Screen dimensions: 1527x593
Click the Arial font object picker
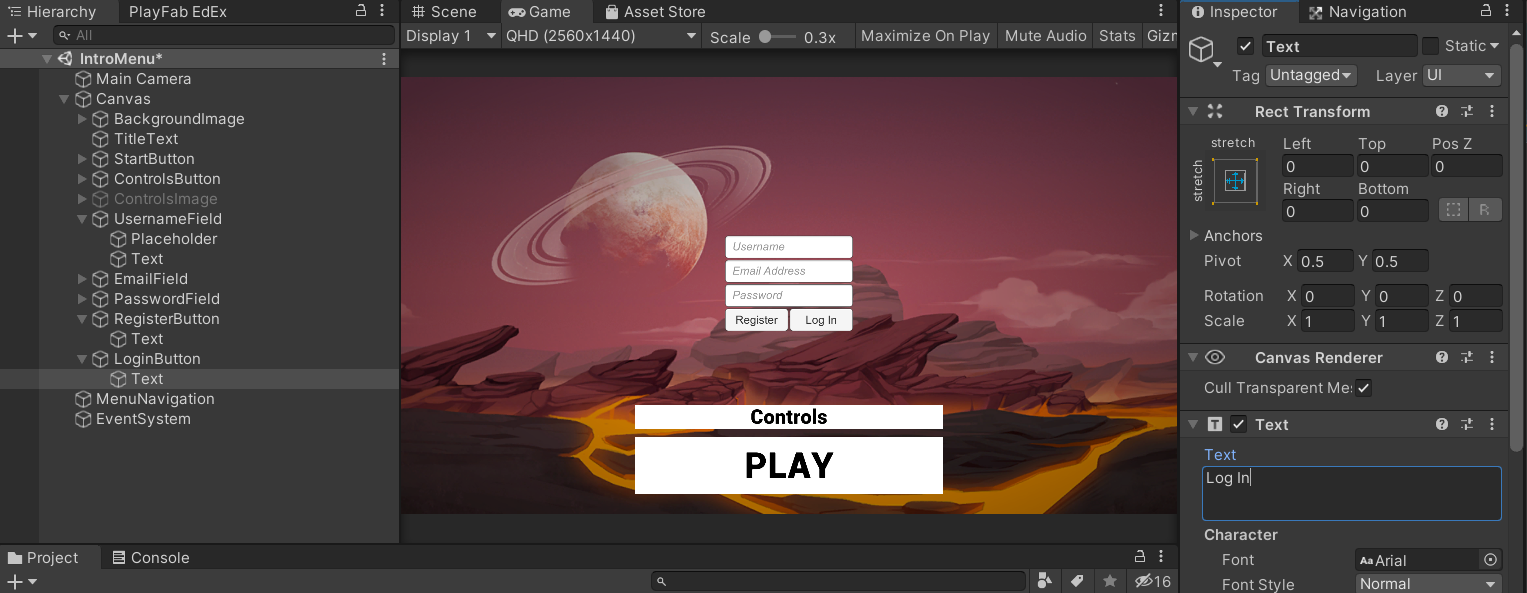[x=1490, y=560]
